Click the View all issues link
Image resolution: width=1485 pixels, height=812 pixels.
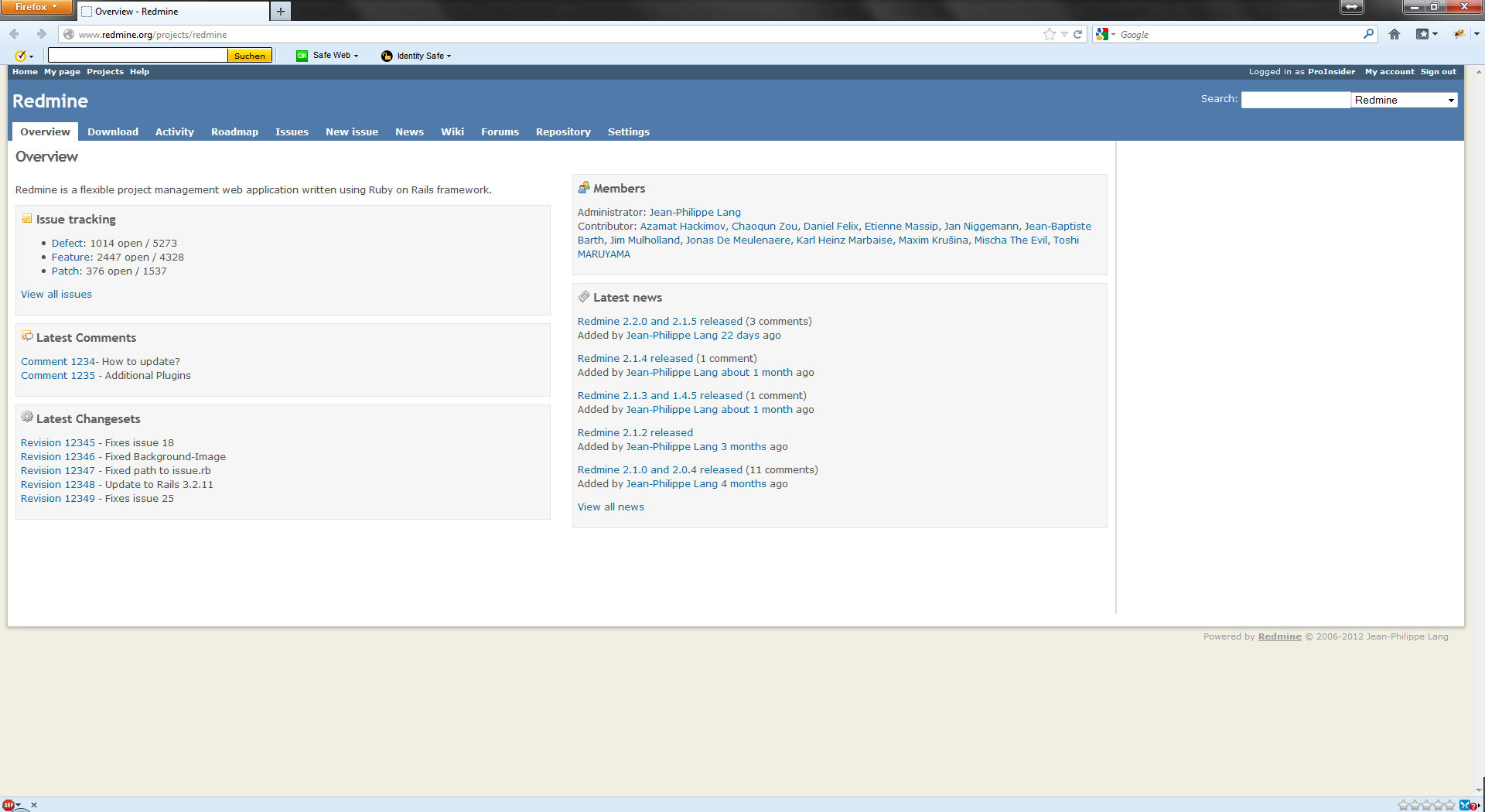click(56, 295)
